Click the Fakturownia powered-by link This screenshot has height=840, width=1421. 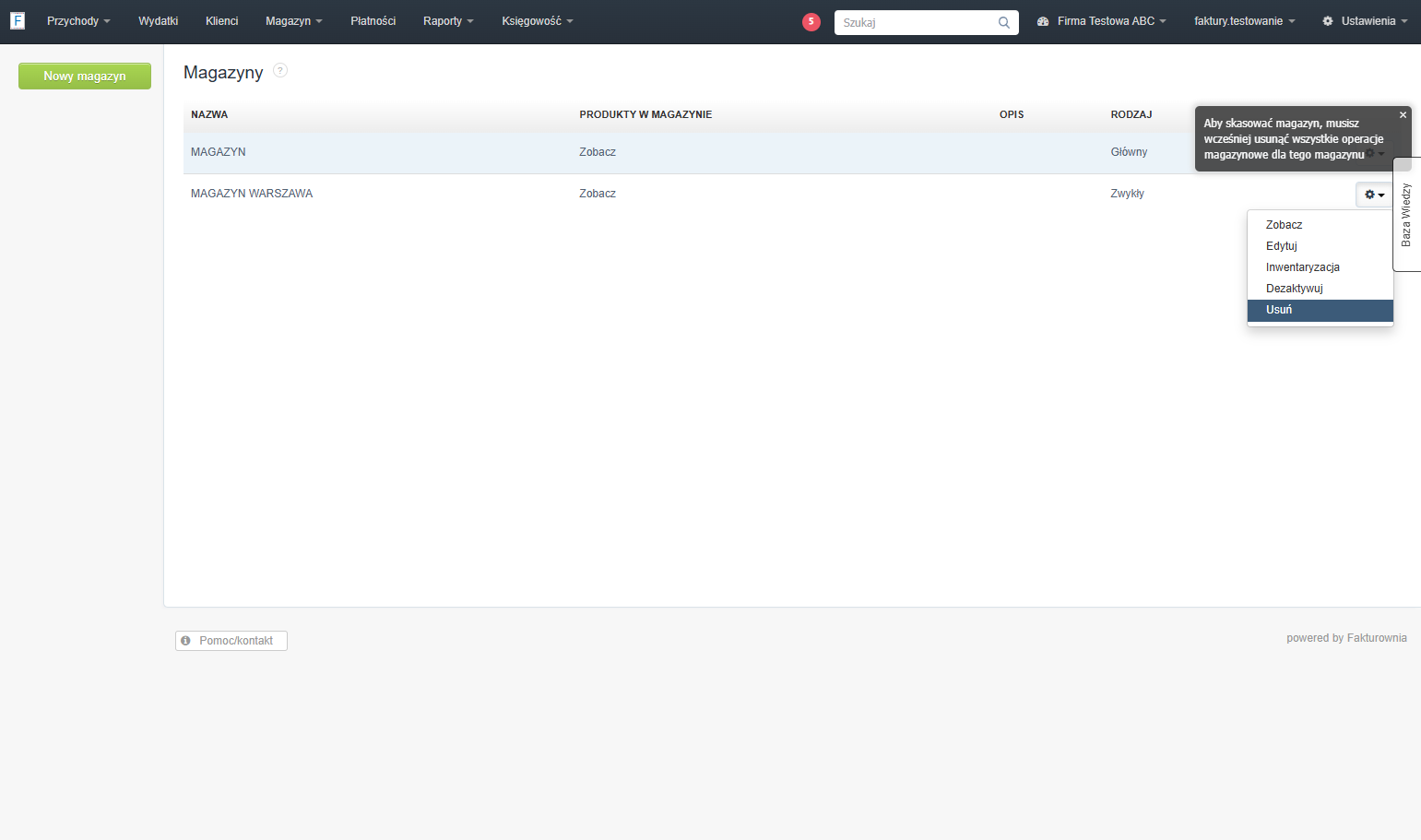(1377, 638)
